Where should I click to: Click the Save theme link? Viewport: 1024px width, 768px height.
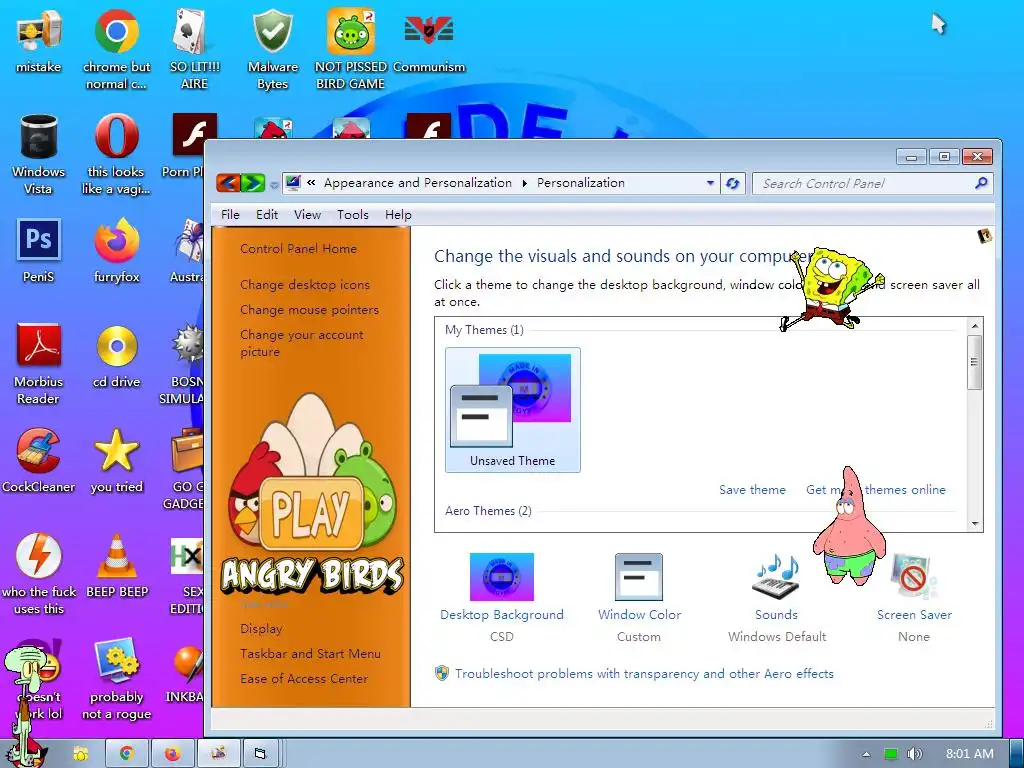(x=752, y=490)
